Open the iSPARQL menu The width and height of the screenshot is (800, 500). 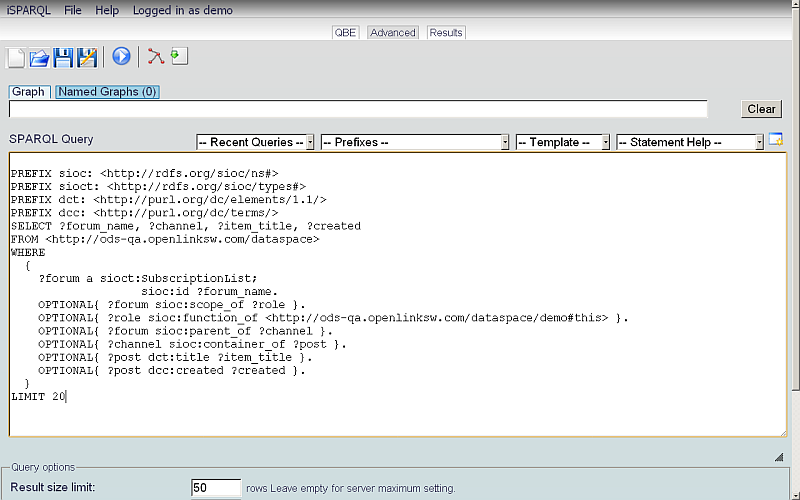29,10
